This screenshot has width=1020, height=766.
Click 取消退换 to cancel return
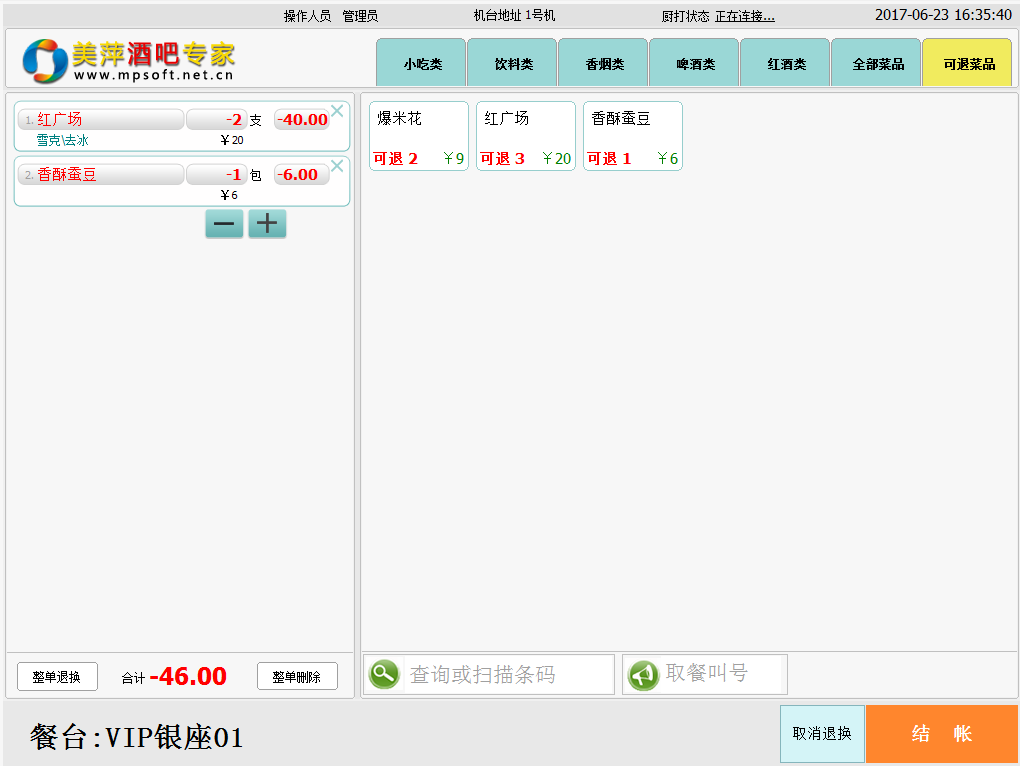[x=822, y=734]
